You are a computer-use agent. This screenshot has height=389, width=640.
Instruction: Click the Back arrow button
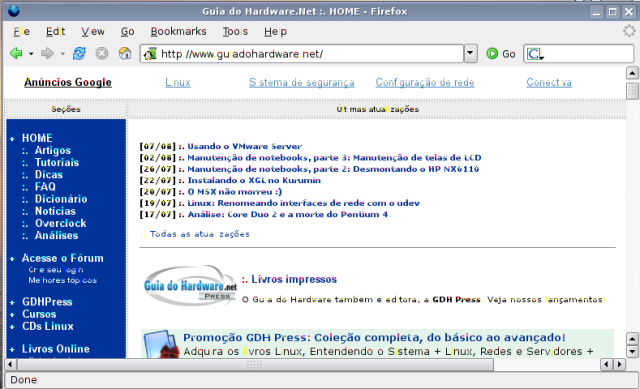16,53
